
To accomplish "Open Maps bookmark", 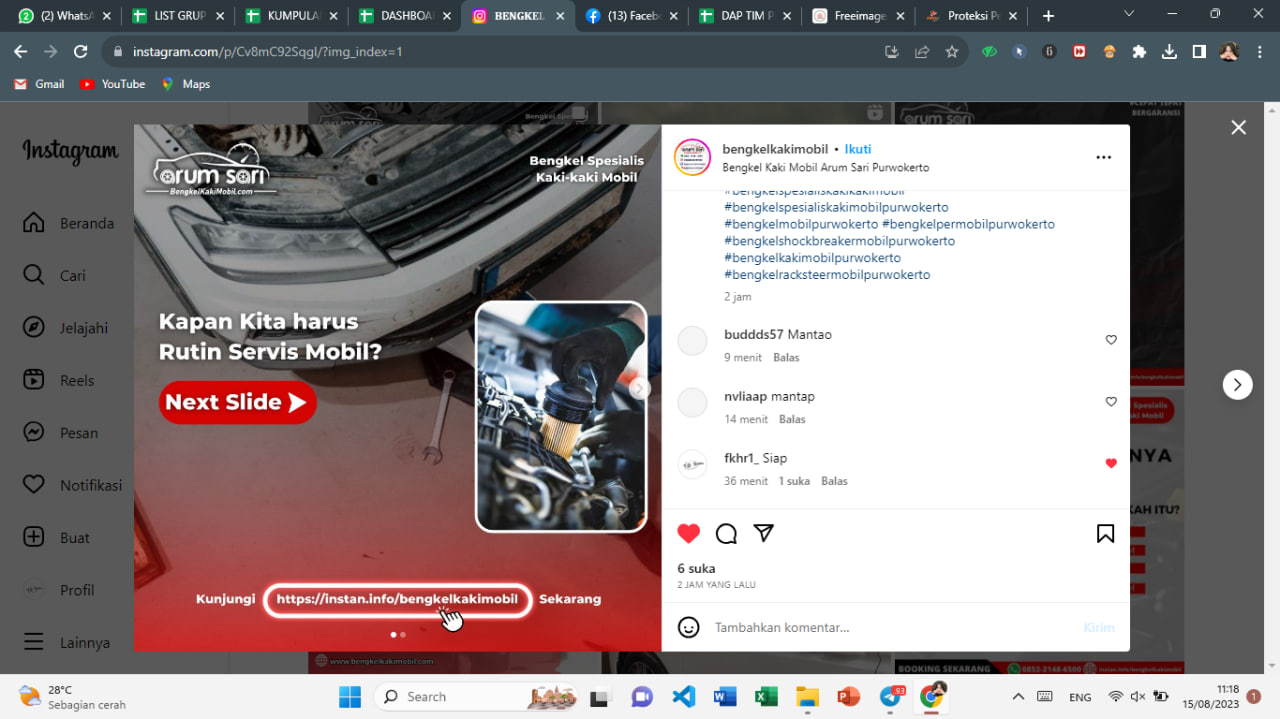I will tap(185, 84).
